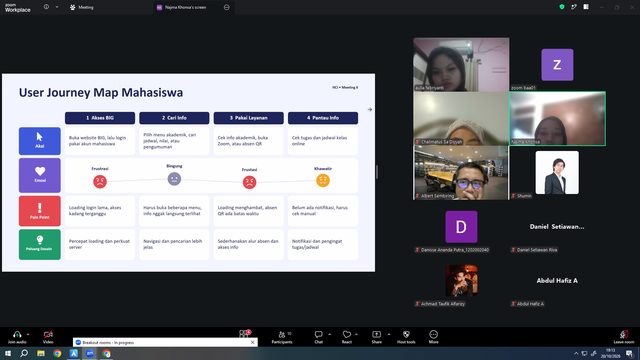Expand the Join audio options arrow
Image resolution: width=640 pixels, height=360 pixels.
pos(28,334)
